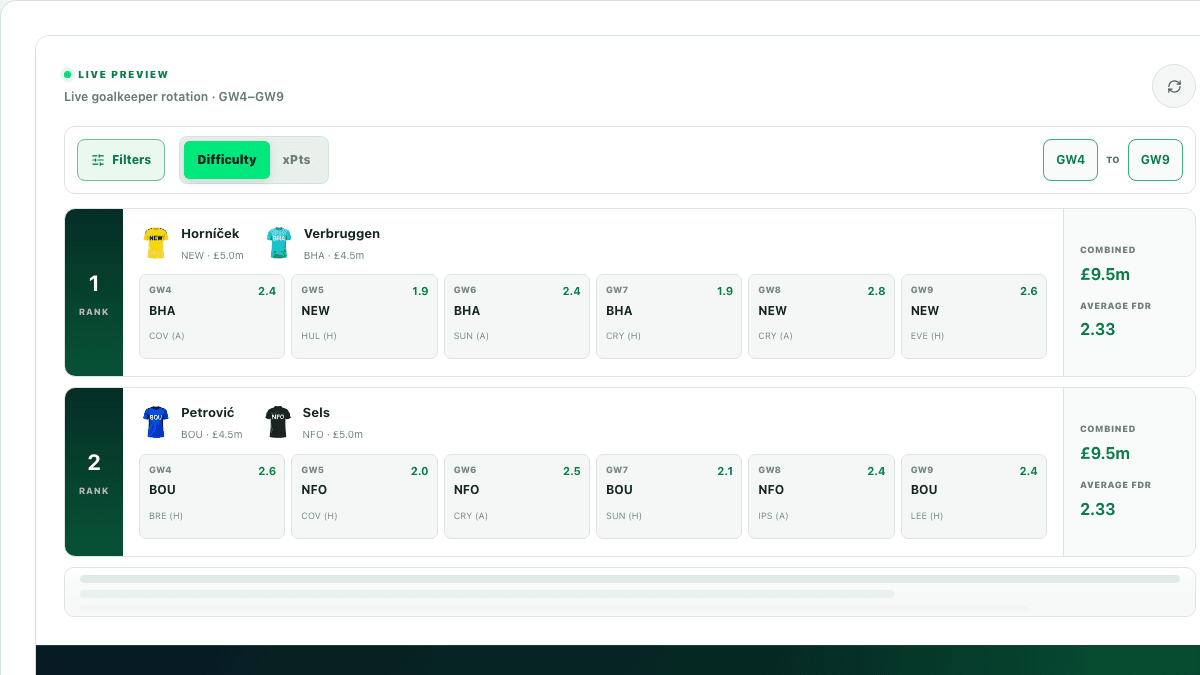This screenshot has height=675, width=1200.
Task: Click the green live status dot
Action: [x=68, y=75]
